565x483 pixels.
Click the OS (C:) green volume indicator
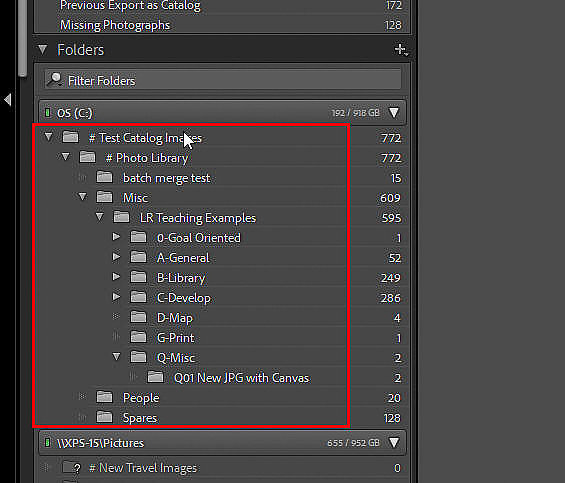point(47,113)
